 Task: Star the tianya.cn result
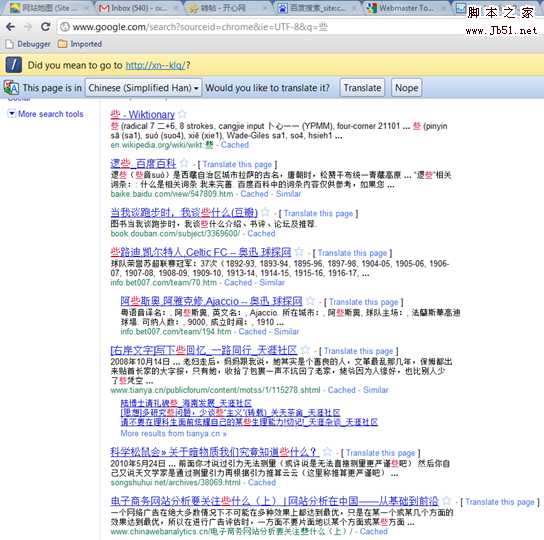[305, 349]
